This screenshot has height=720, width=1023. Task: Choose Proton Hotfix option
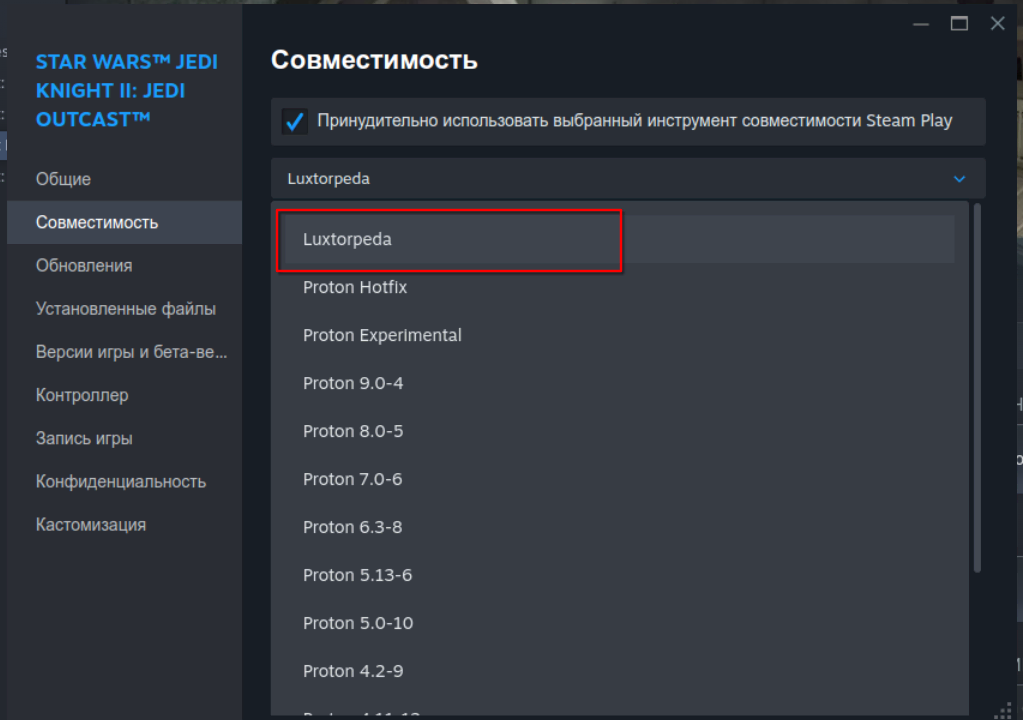coord(355,288)
